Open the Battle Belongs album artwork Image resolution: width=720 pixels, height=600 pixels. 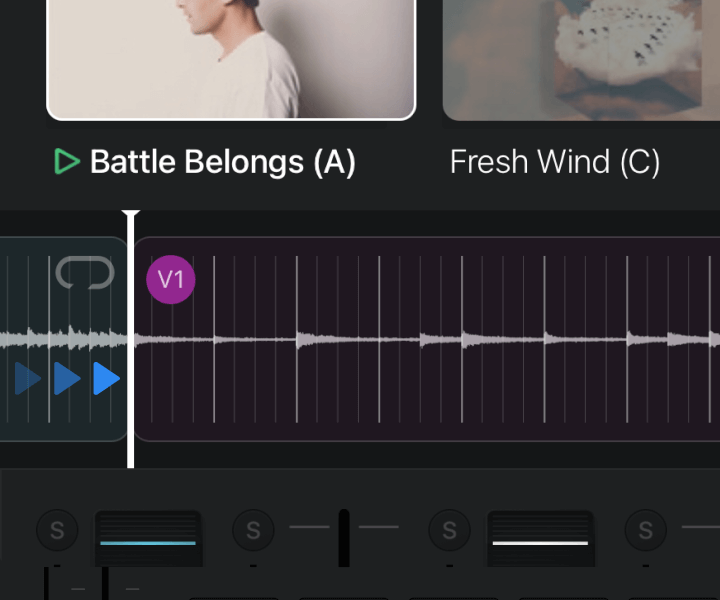(231, 58)
